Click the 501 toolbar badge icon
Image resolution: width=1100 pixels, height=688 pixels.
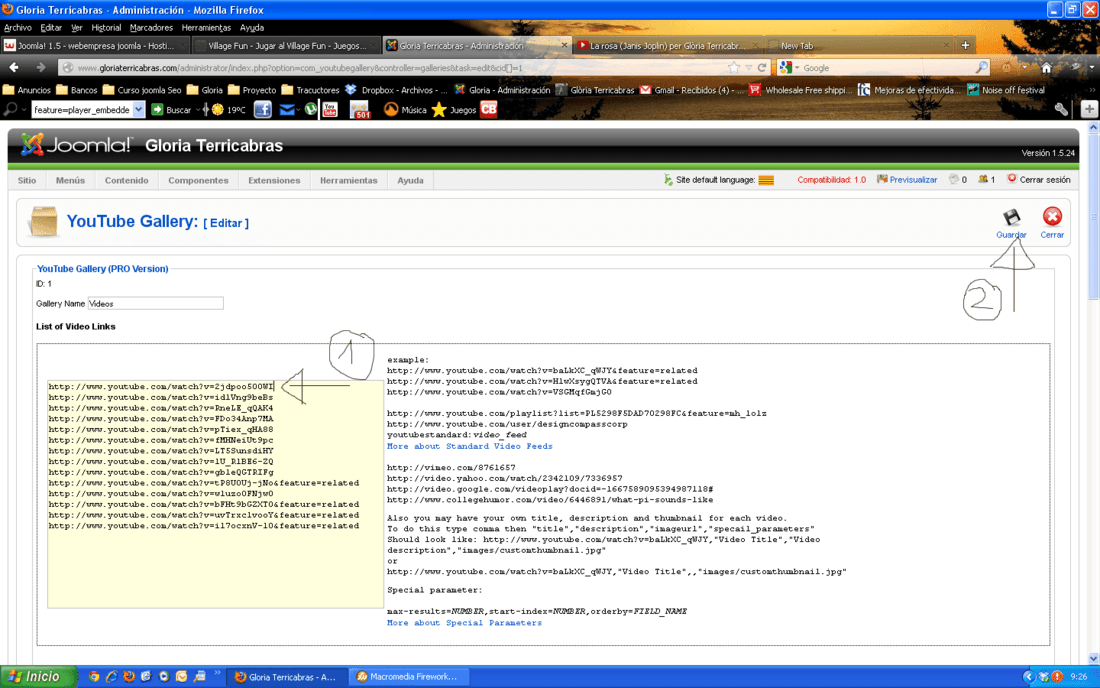click(x=359, y=109)
